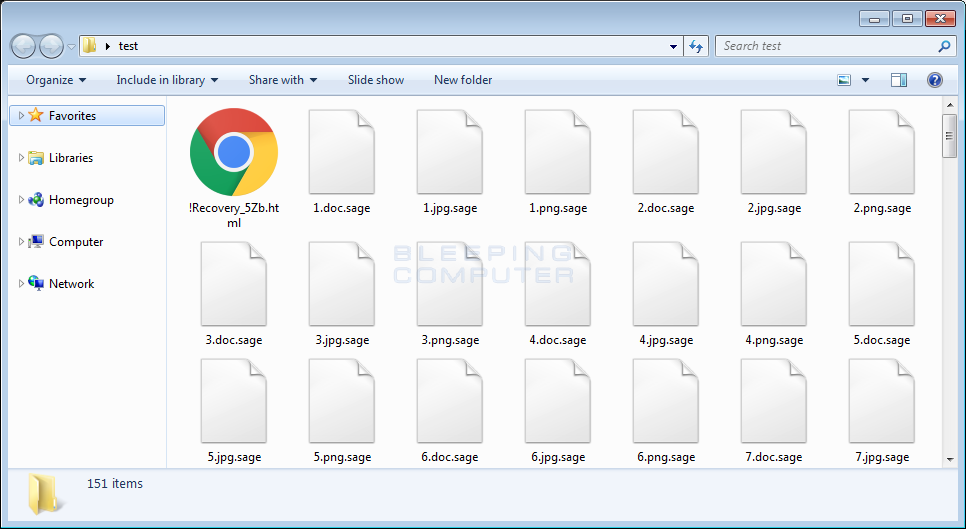Select the 5.png.sage file icon
The height and width of the screenshot is (529, 966).
click(342, 401)
